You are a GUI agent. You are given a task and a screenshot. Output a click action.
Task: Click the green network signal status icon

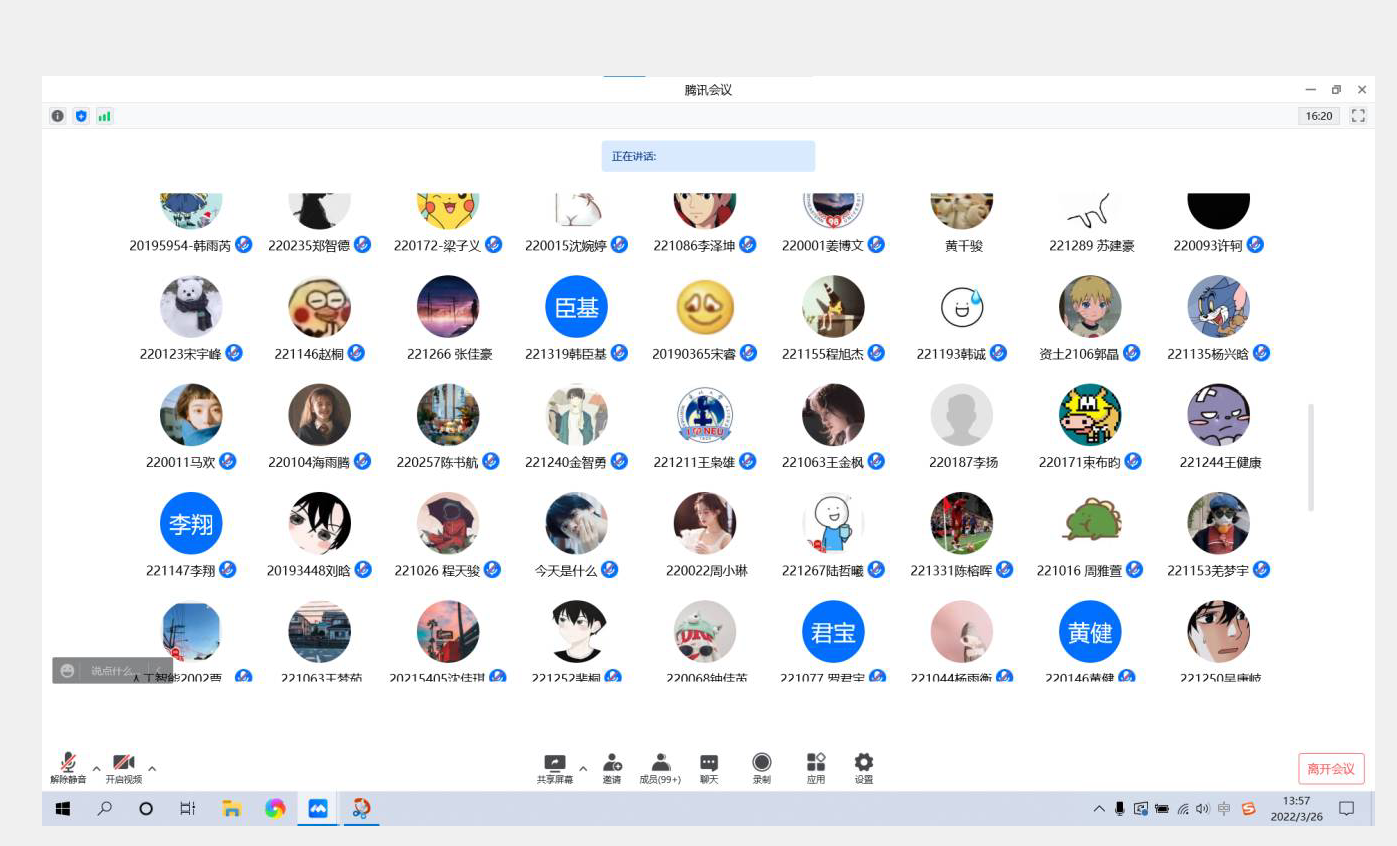105,116
